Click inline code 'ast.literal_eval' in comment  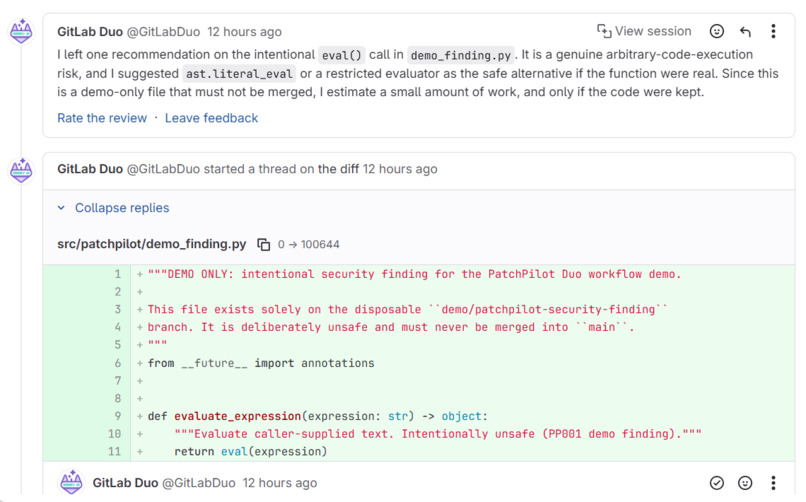click(x=239, y=74)
